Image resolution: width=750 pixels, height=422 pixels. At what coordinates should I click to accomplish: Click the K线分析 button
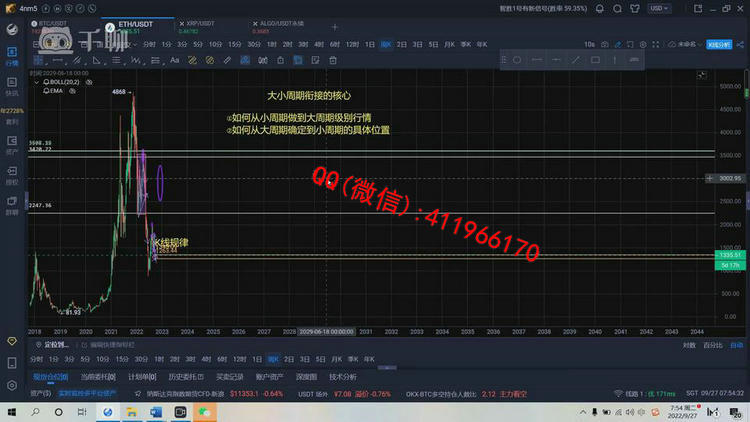[x=720, y=44]
